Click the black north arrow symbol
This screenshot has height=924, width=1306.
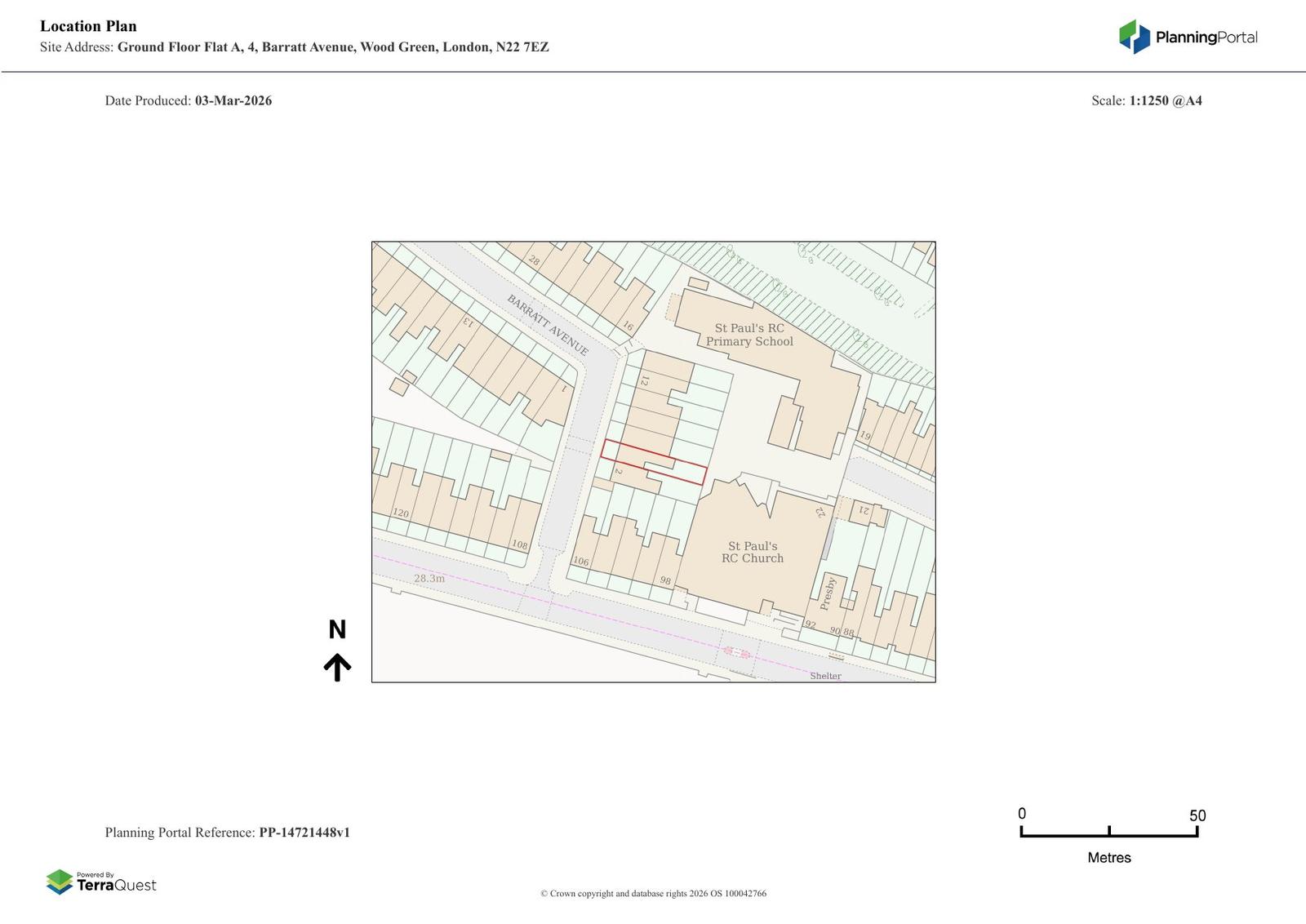pos(337,667)
